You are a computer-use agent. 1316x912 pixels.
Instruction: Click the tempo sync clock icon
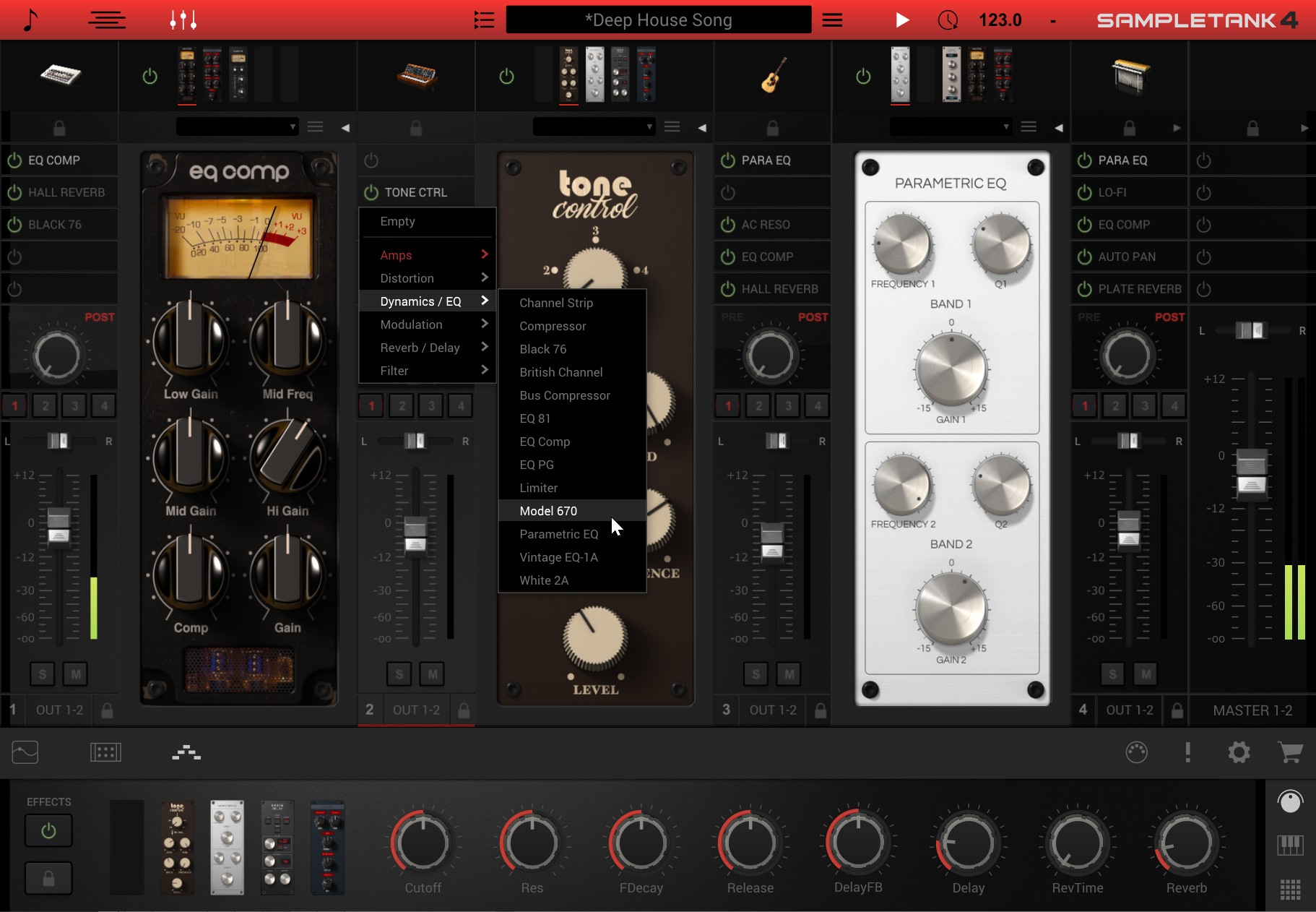(x=948, y=20)
